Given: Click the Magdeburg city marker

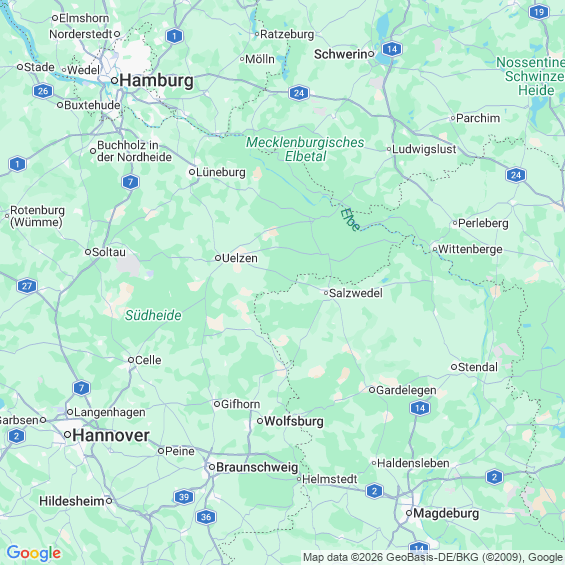Looking at the screenshot, I should (409, 513).
